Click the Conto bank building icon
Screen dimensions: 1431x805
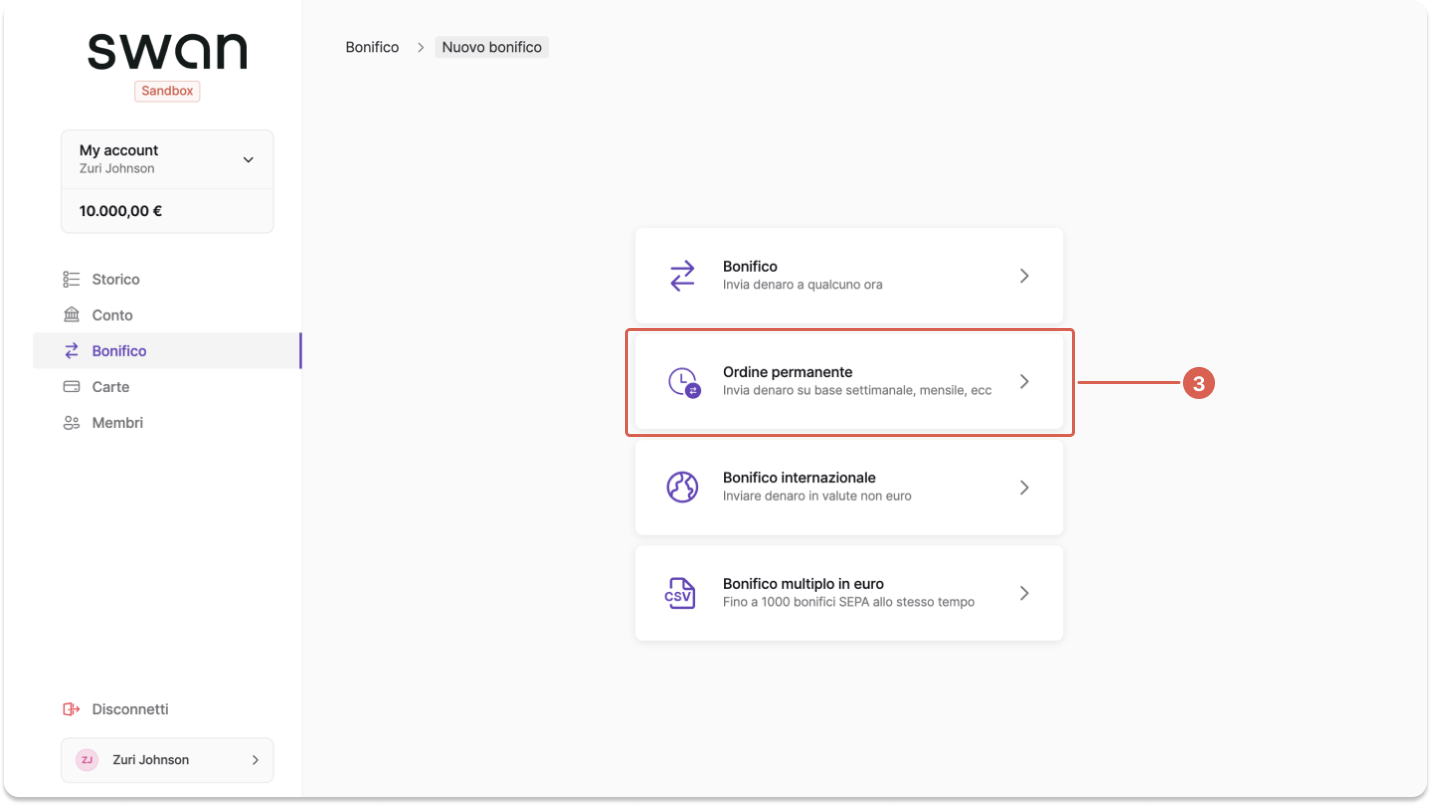click(x=71, y=315)
